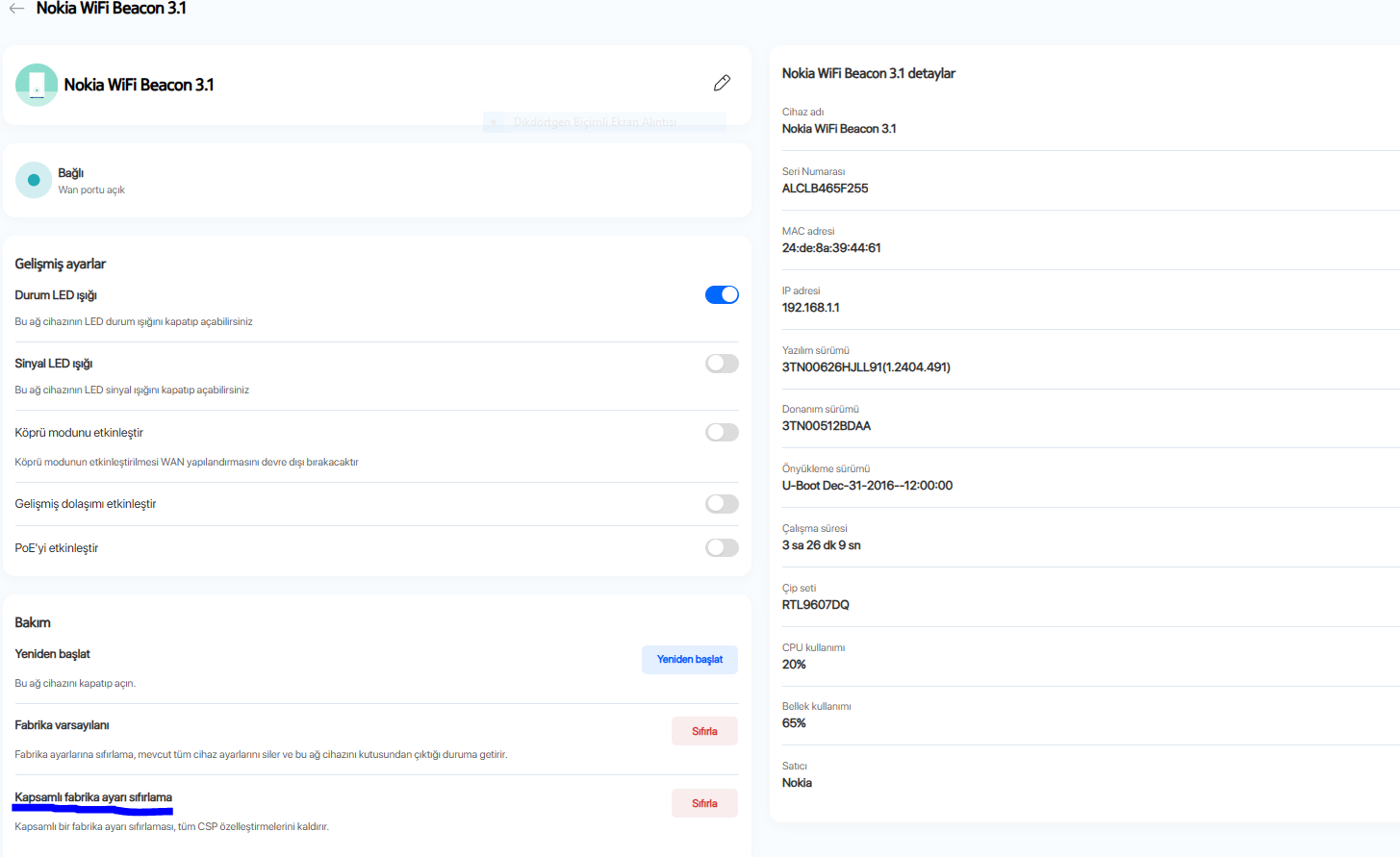Click the bootloader value U-Boot Dec-31-2016--12:00:00
The height and width of the screenshot is (857, 1400).
coord(867,486)
